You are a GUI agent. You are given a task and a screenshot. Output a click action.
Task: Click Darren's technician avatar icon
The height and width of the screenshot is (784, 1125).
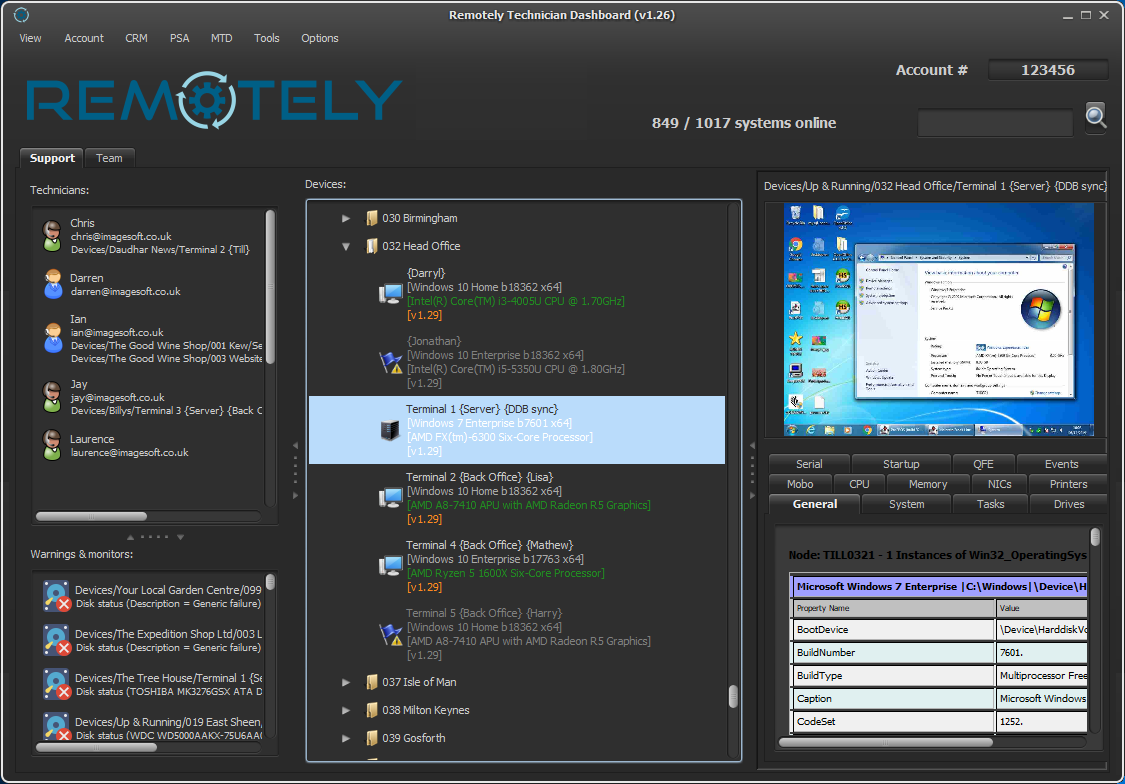point(52,284)
